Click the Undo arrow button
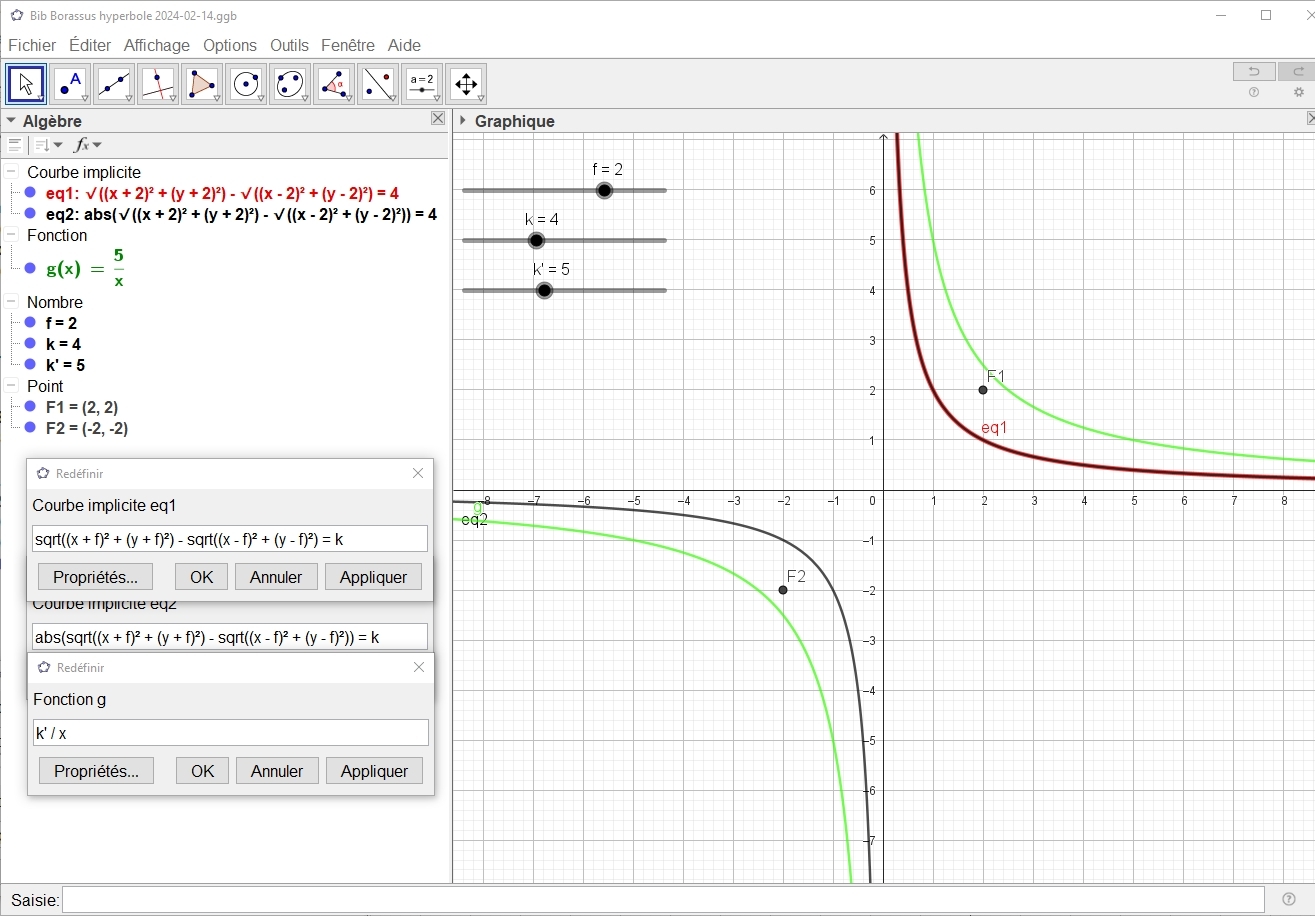Image resolution: width=1315 pixels, height=916 pixels. pos(1254,71)
